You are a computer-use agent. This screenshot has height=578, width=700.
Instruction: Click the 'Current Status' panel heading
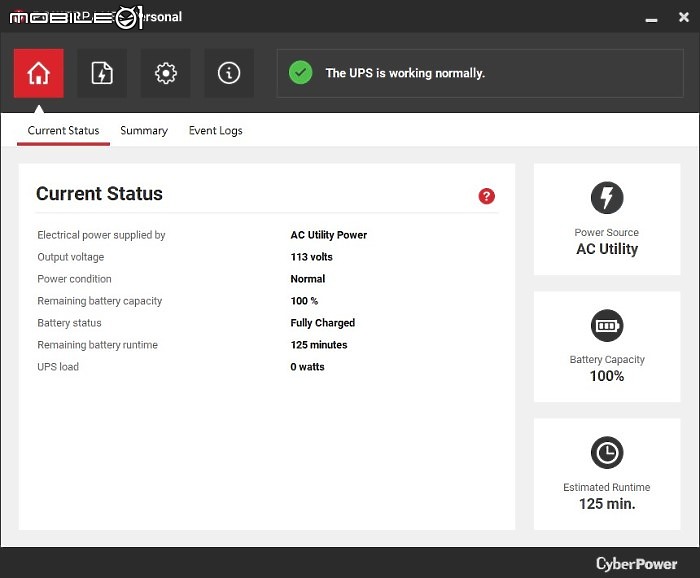click(99, 194)
